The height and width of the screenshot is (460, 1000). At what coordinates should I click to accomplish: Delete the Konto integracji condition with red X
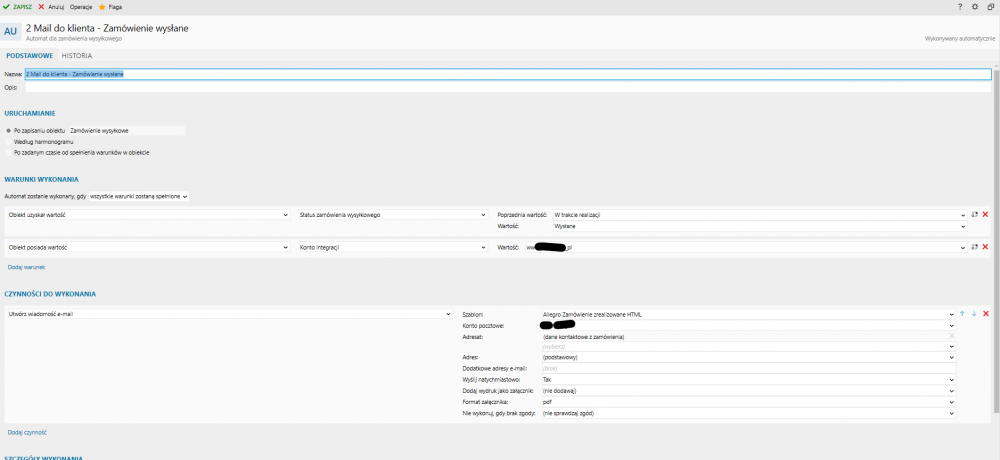pos(985,247)
